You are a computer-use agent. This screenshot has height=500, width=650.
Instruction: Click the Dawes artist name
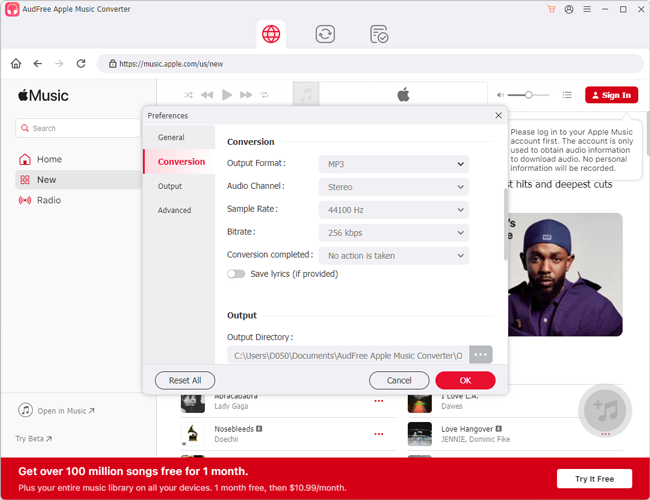(452, 406)
